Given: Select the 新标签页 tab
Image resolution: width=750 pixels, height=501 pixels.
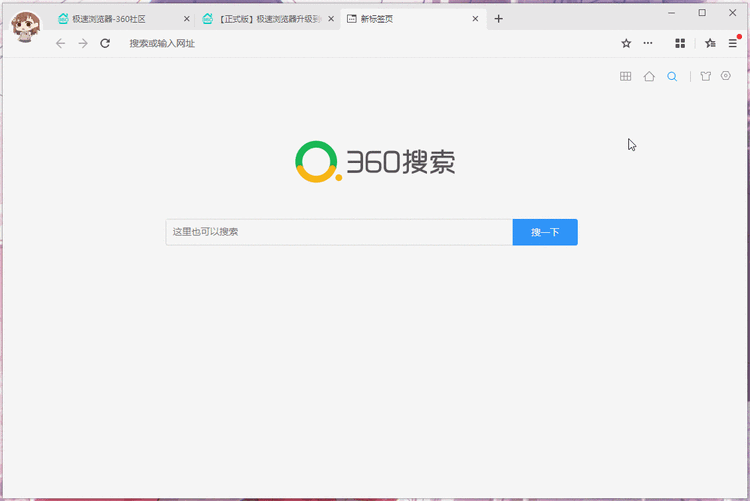Looking at the screenshot, I should tap(413, 19).
